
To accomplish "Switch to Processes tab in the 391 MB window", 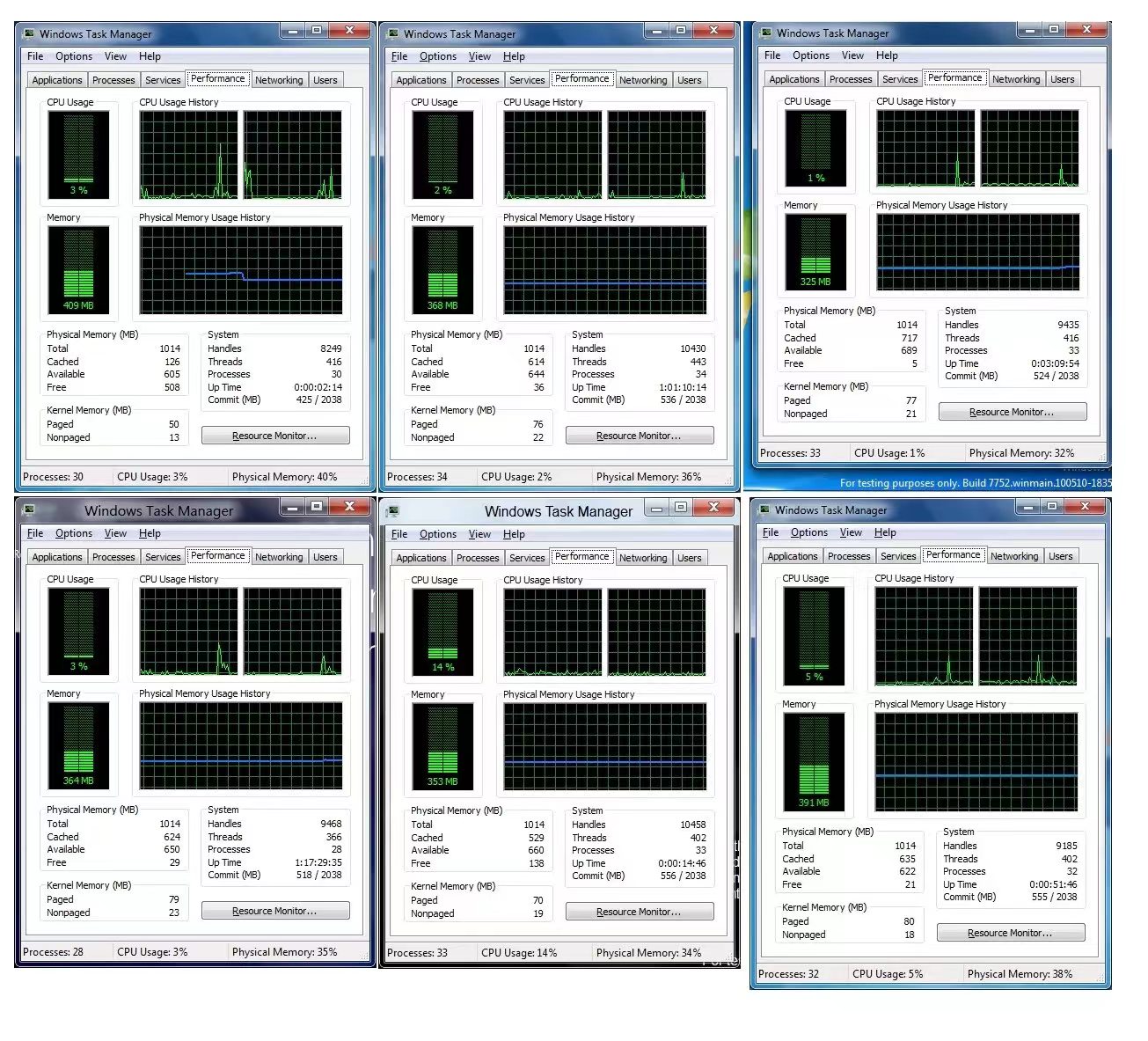I will click(x=849, y=556).
